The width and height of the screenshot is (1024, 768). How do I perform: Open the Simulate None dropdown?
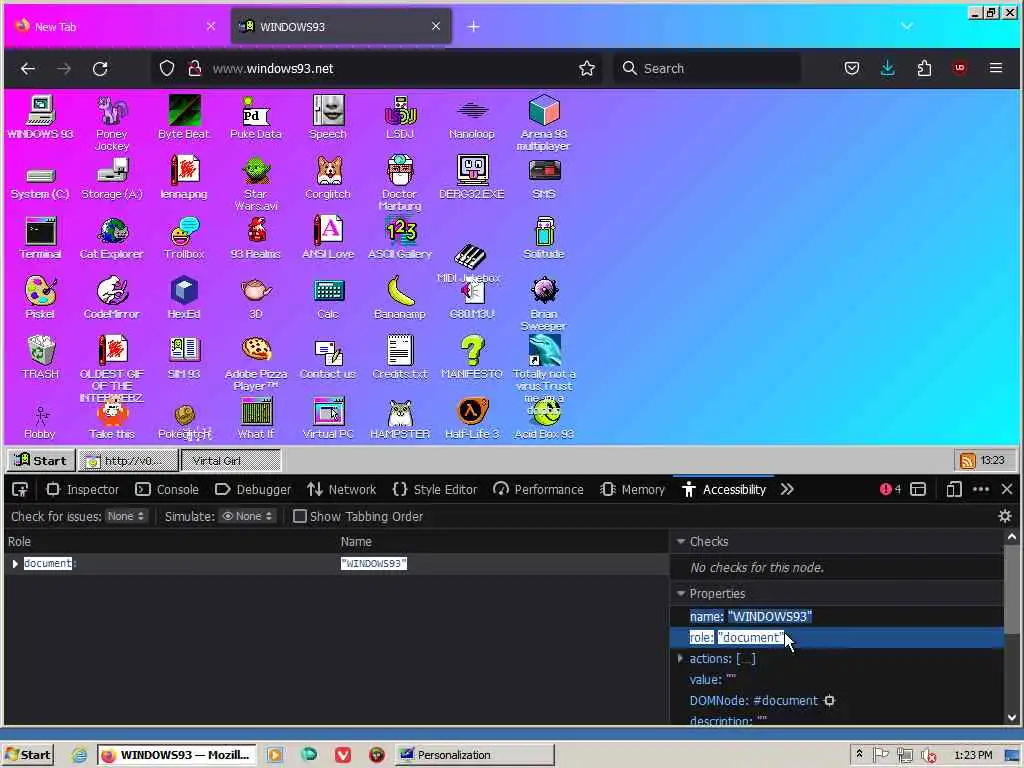247,517
